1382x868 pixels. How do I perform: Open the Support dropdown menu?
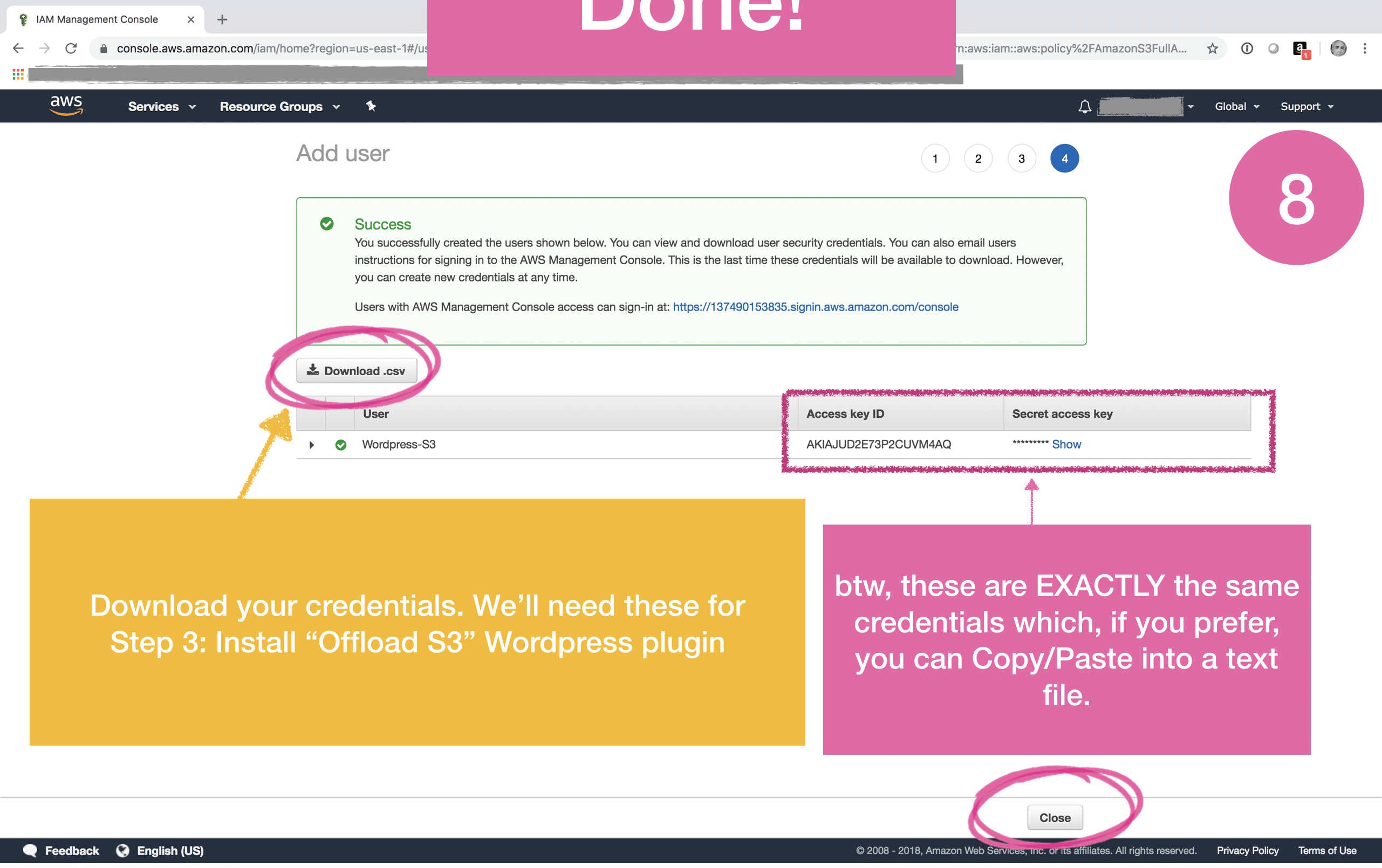tap(1307, 106)
